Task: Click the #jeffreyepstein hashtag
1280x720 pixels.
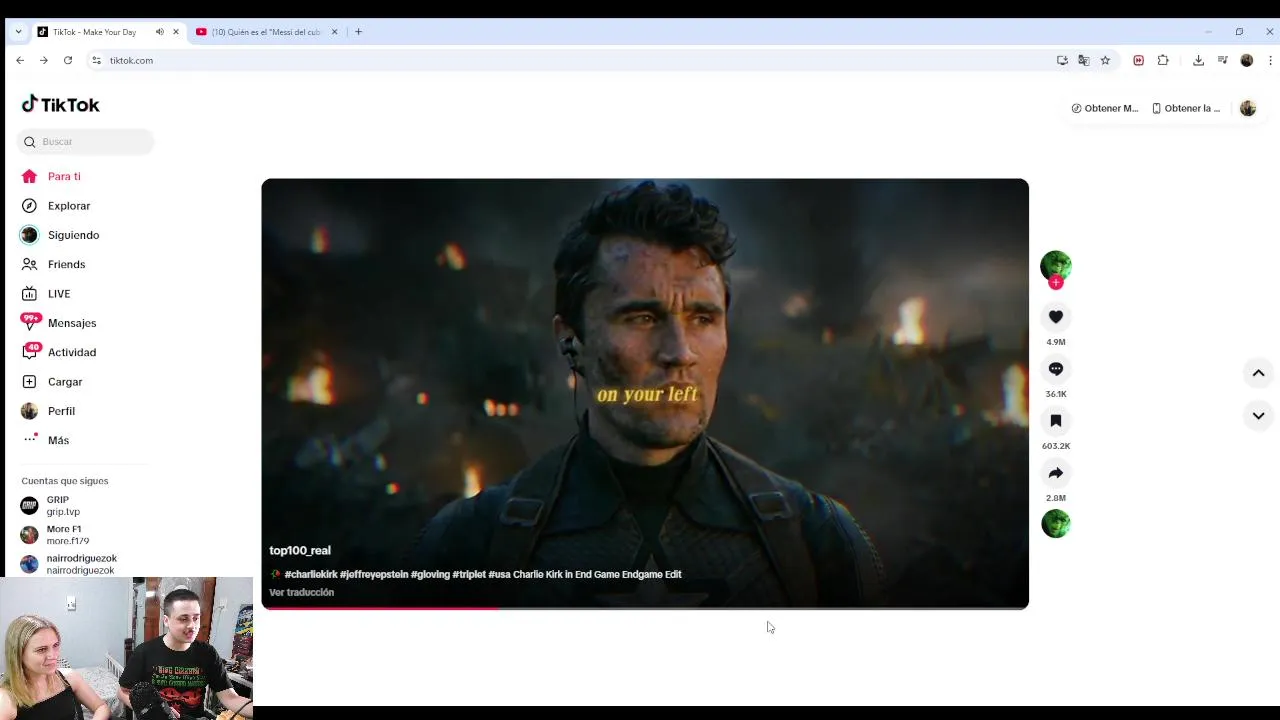Action: tap(374, 574)
